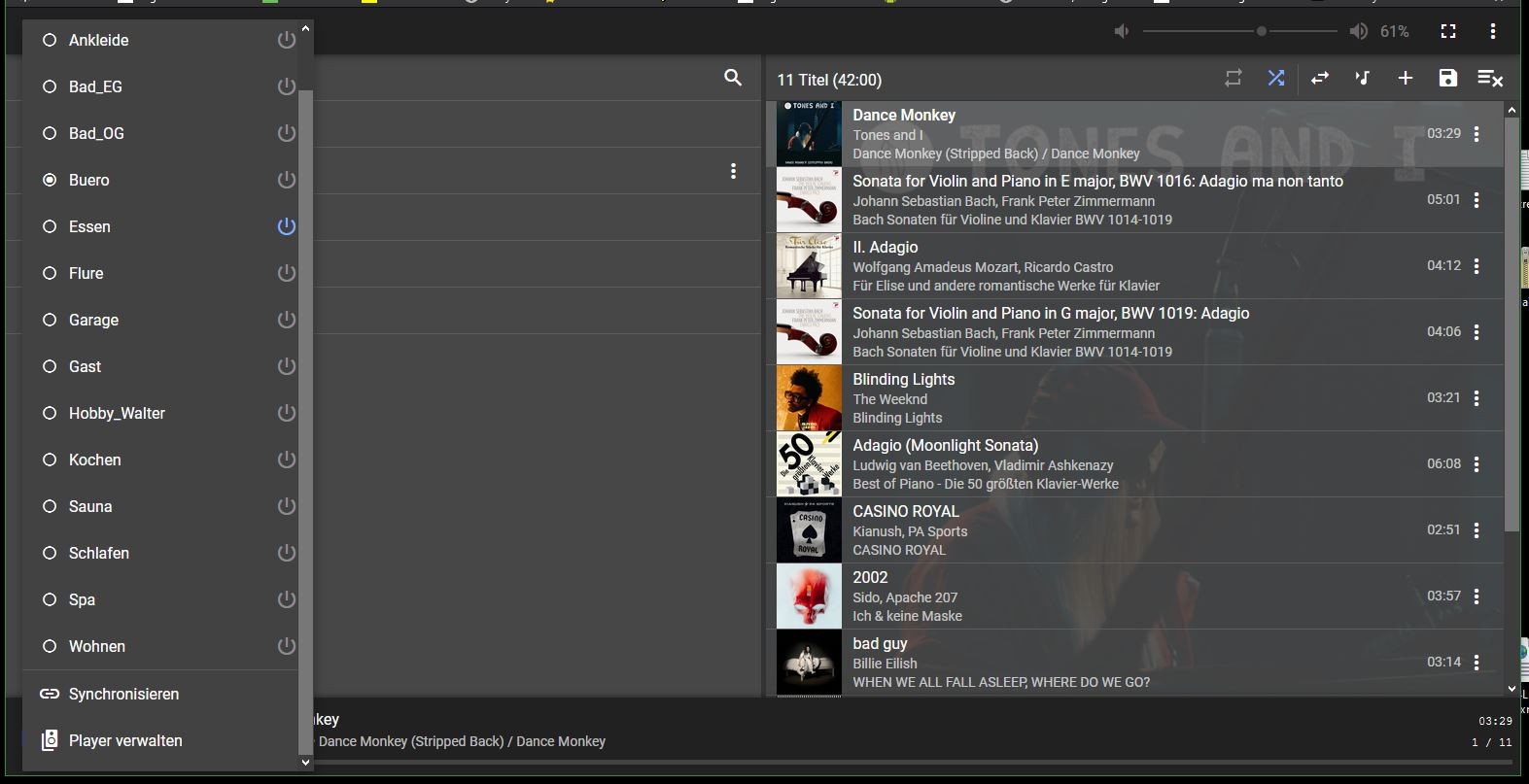Image resolution: width=1529 pixels, height=784 pixels.
Task: Open Synchronisieren from player menu
Action: (123, 694)
